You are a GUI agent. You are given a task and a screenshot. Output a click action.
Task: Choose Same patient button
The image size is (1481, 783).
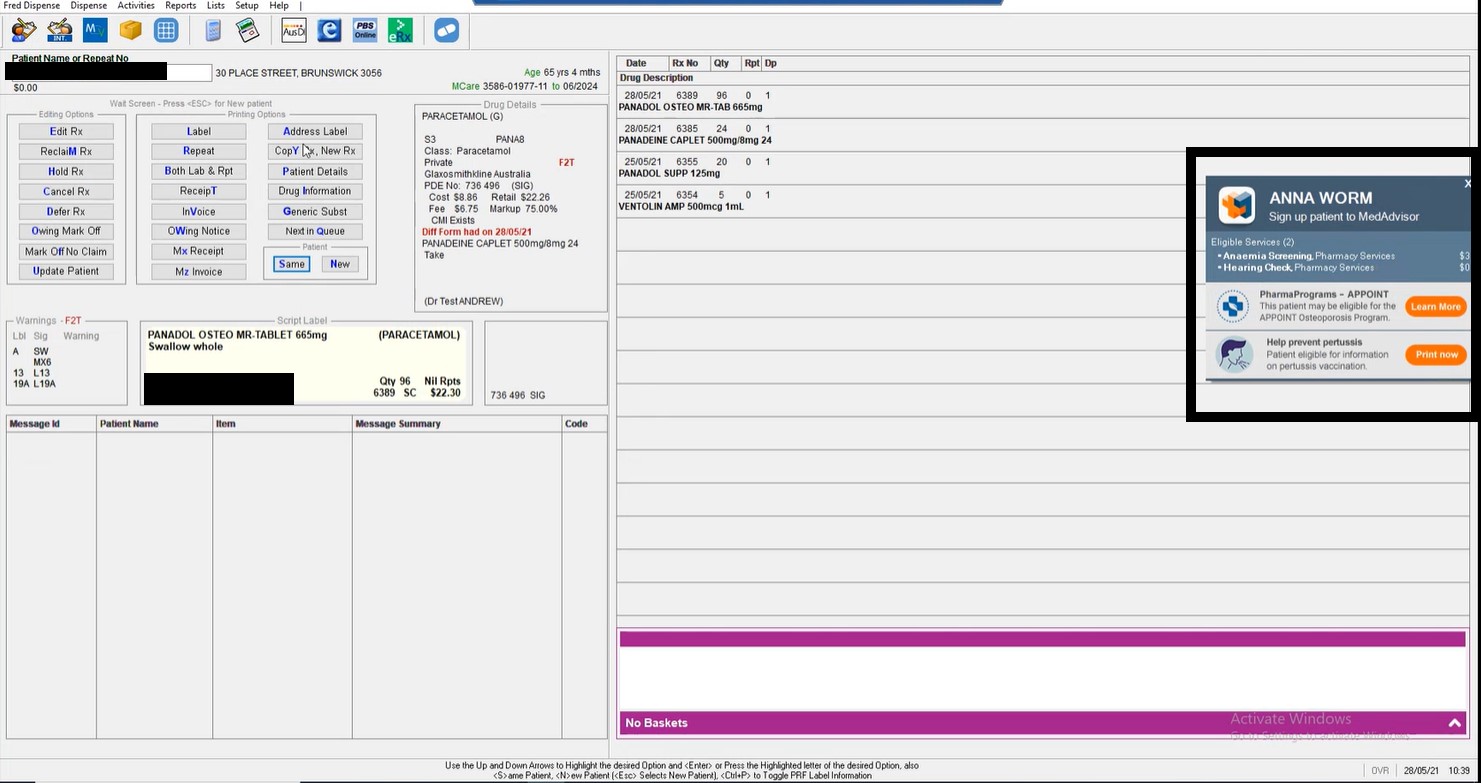(x=292, y=264)
